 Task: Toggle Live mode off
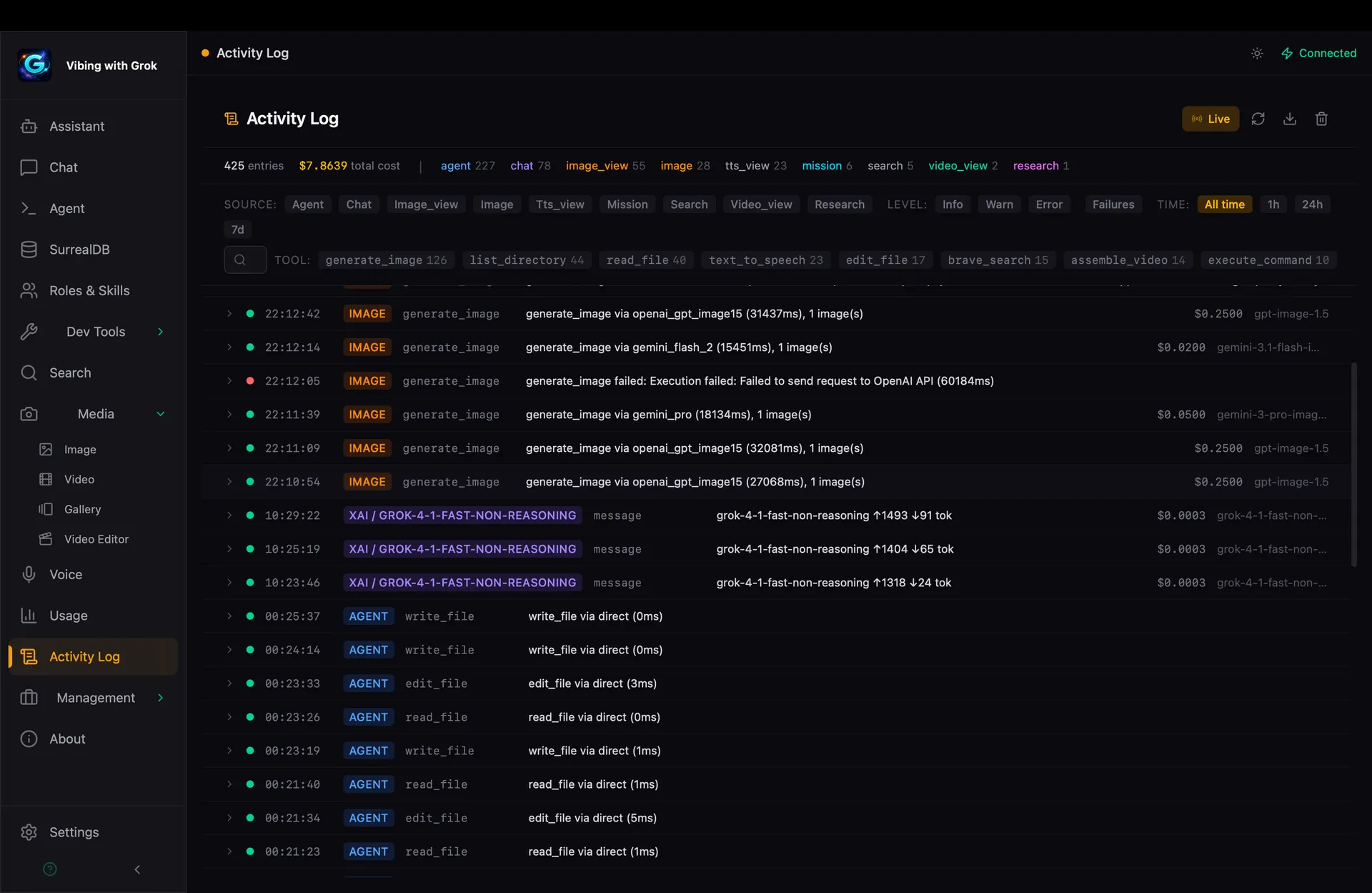click(1211, 119)
